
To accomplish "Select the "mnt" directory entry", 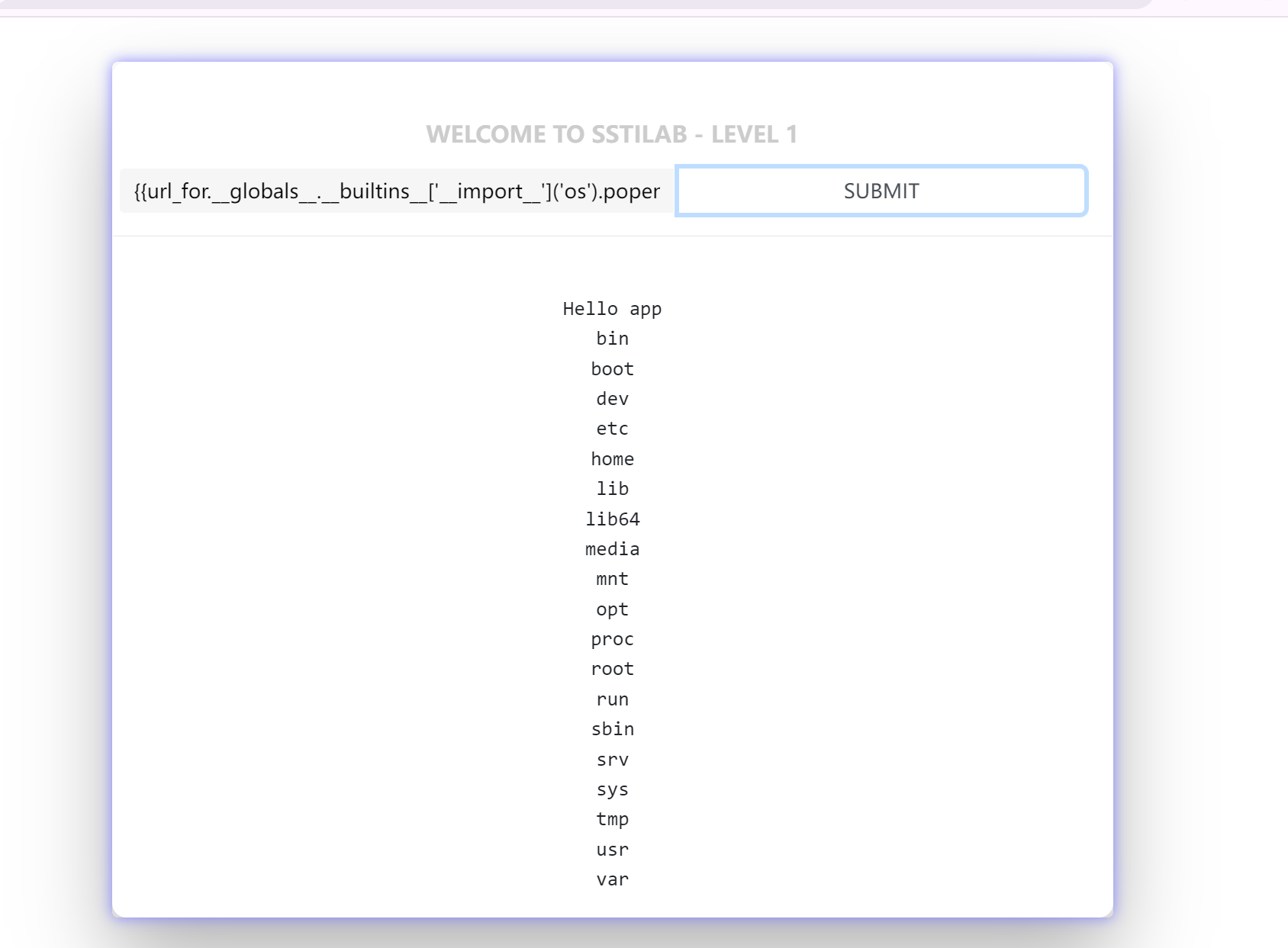I will 612,579.
